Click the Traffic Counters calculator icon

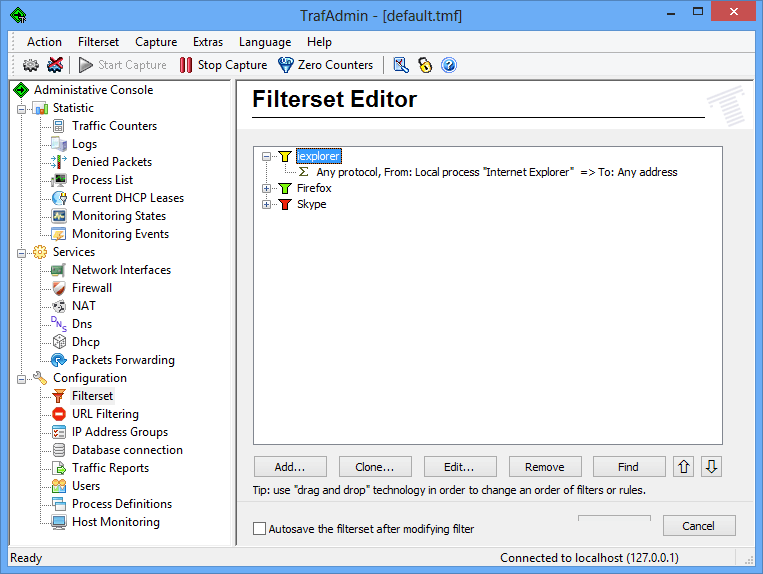coord(58,126)
